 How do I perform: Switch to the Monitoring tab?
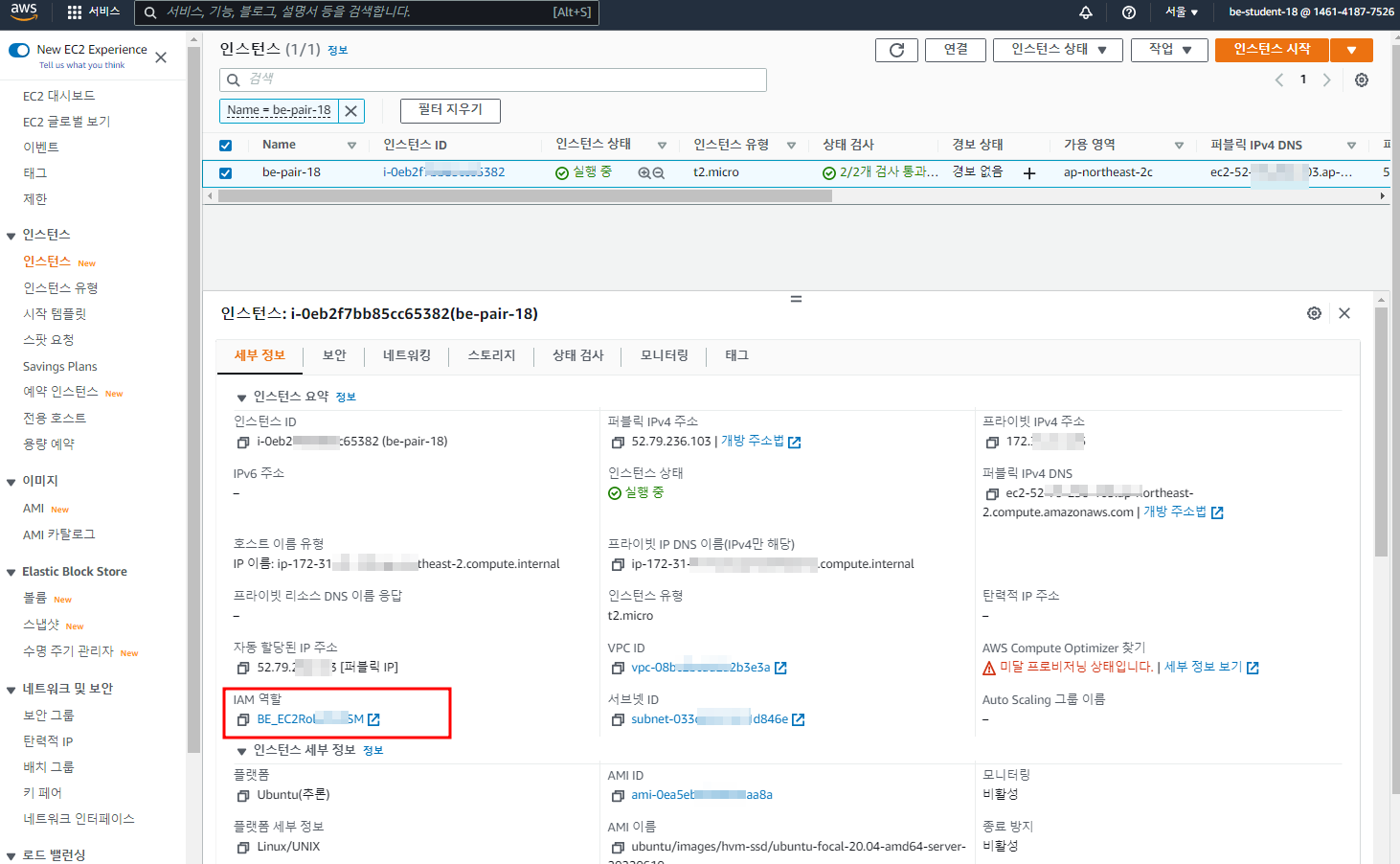pyautogui.click(x=665, y=355)
